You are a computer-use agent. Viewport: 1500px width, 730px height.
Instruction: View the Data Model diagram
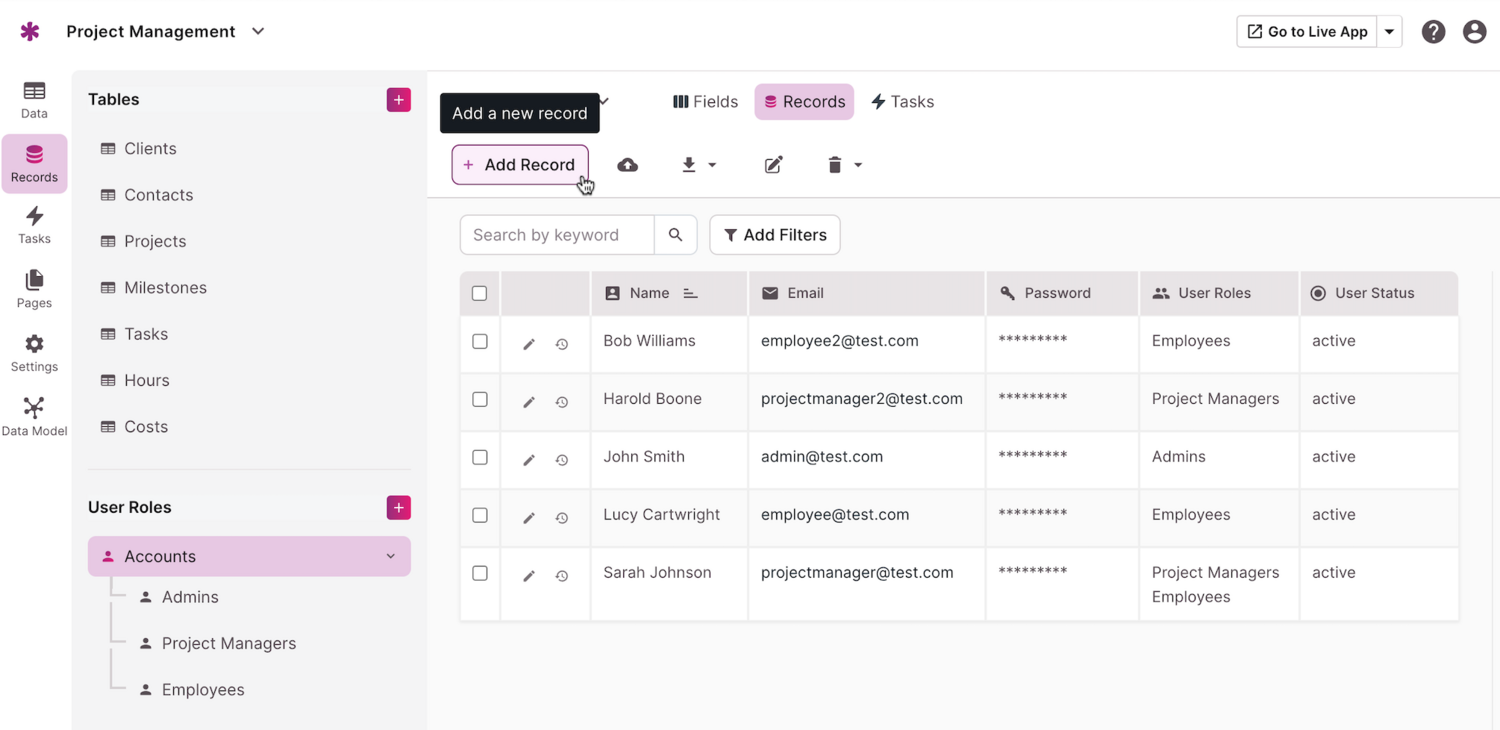[x=33, y=415]
